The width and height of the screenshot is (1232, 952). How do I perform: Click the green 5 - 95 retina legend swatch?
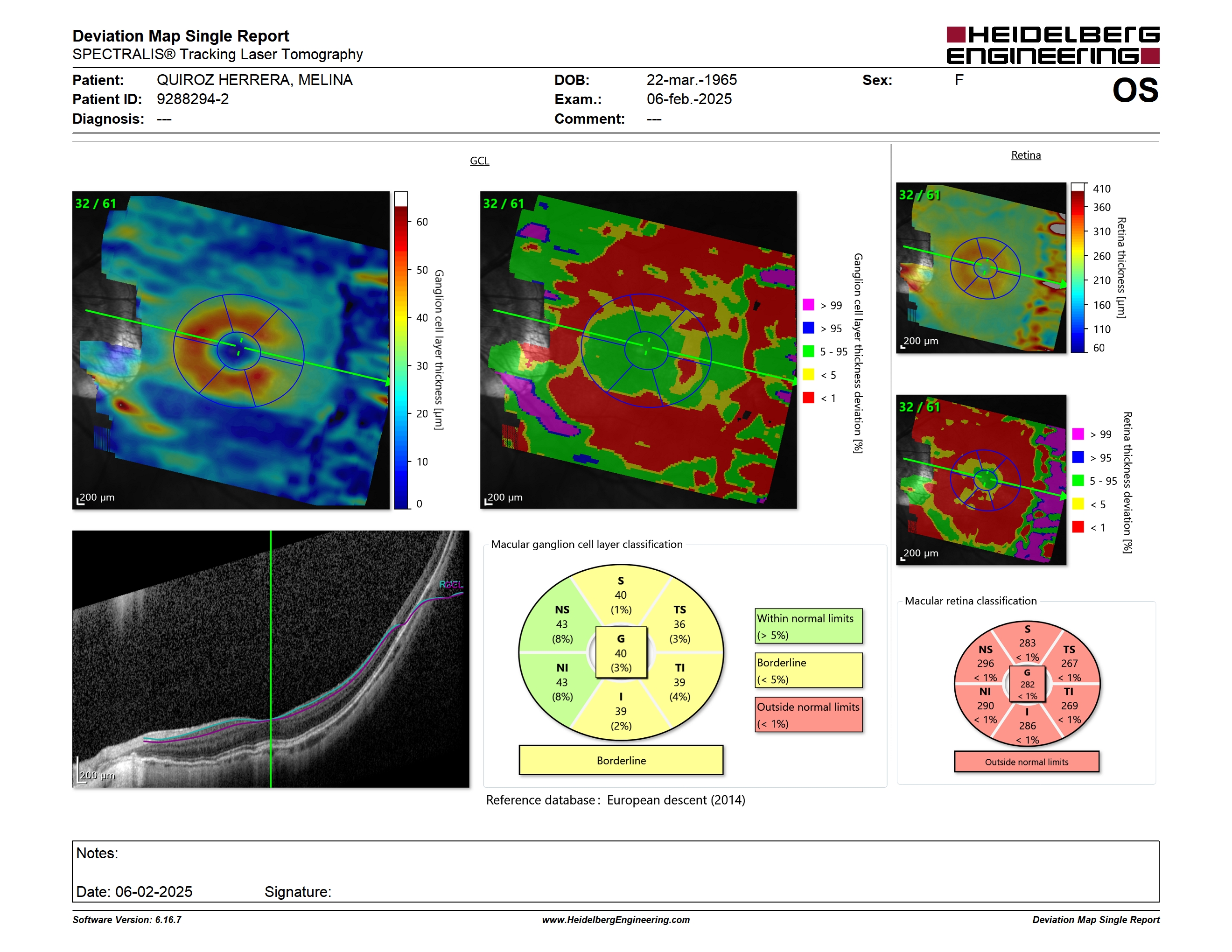[x=1078, y=481]
